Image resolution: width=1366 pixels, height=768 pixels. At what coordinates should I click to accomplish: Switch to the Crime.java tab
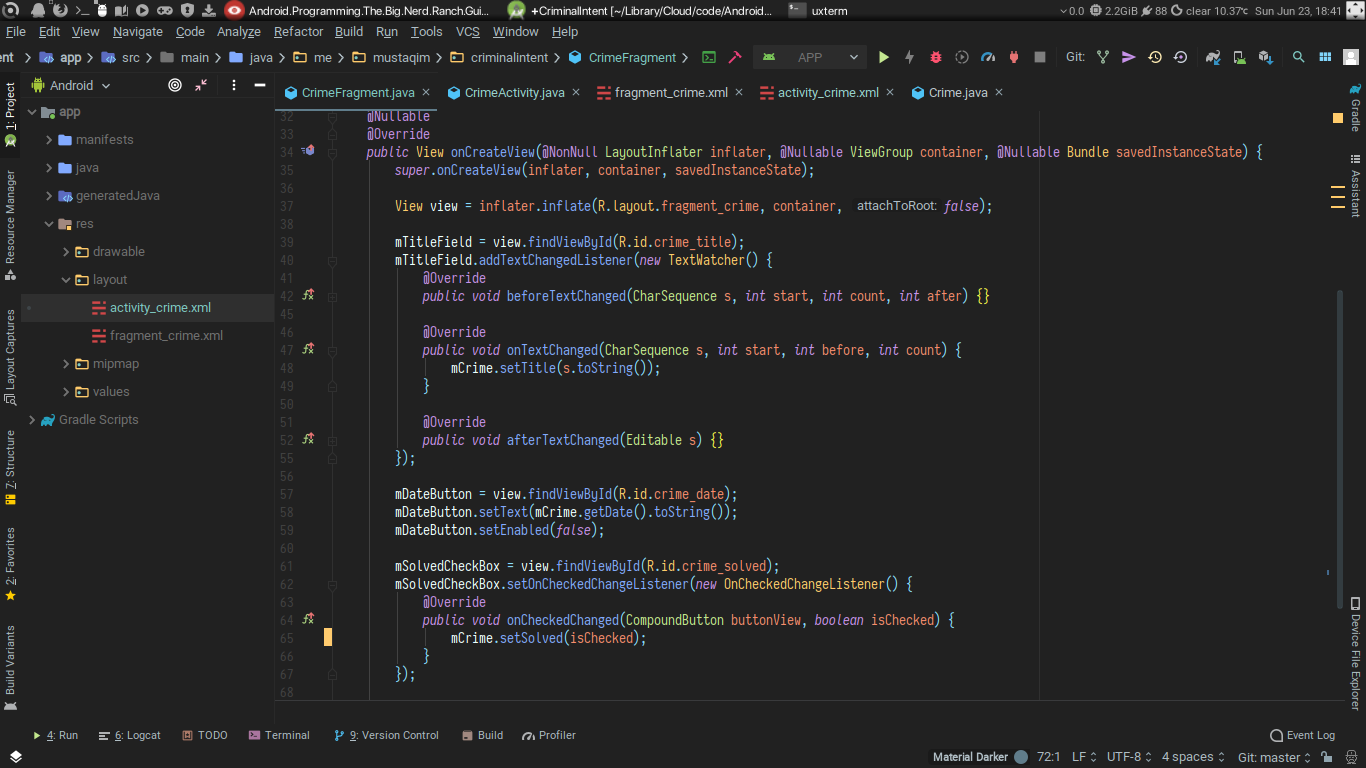point(957,93)
